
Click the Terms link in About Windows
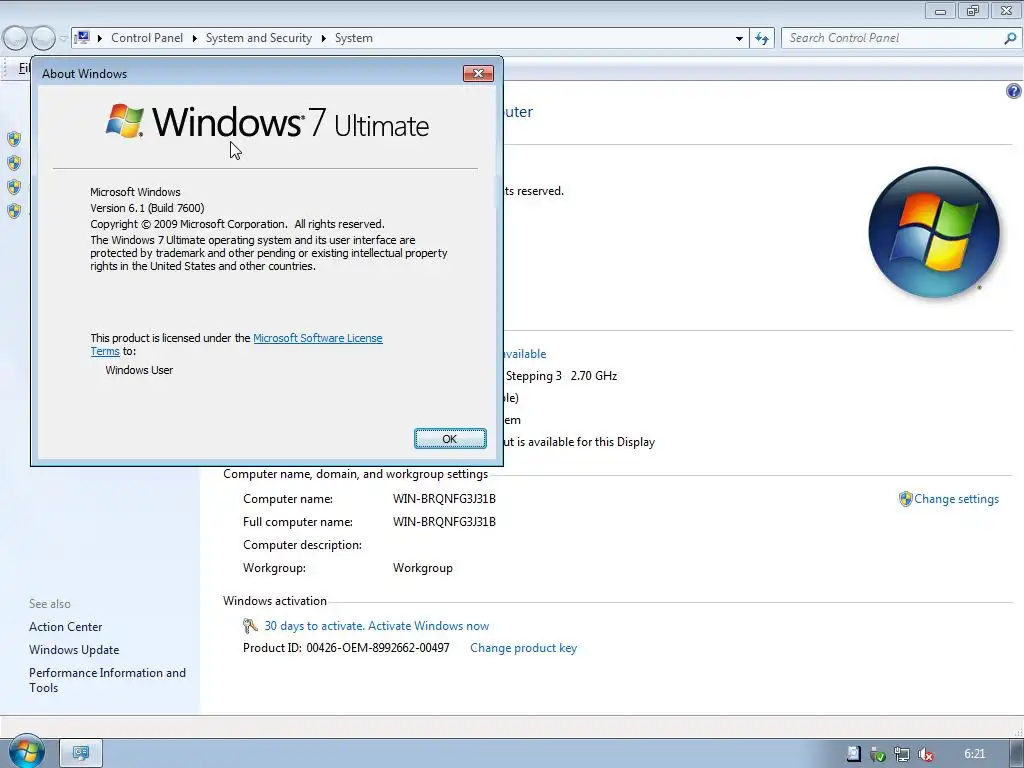(105, 351)
